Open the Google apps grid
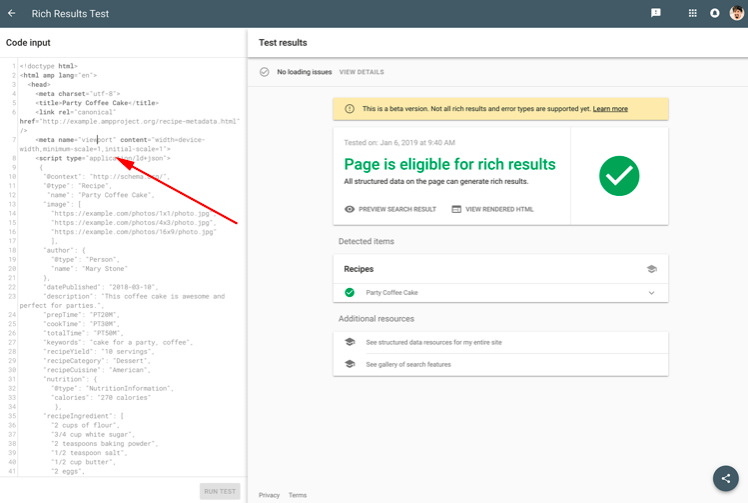Viewport: 748px width, 503px height. 693,13
